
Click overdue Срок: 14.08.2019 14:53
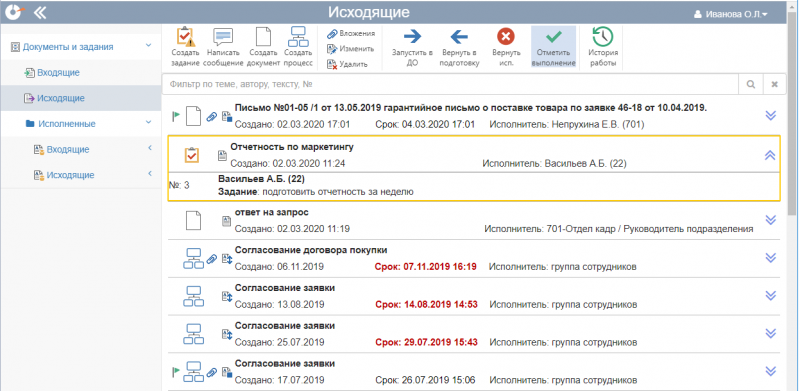point(426,305)
